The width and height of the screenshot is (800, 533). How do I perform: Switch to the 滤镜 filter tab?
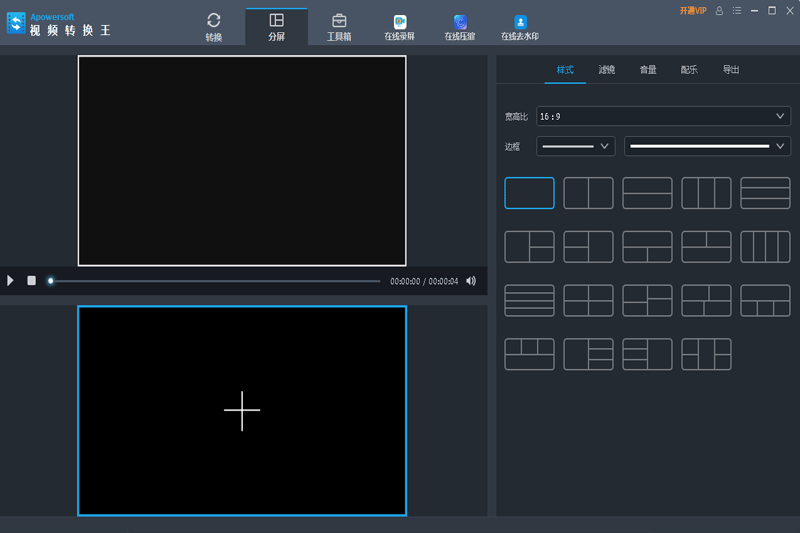pyautogui.click(x=607, y=70)
